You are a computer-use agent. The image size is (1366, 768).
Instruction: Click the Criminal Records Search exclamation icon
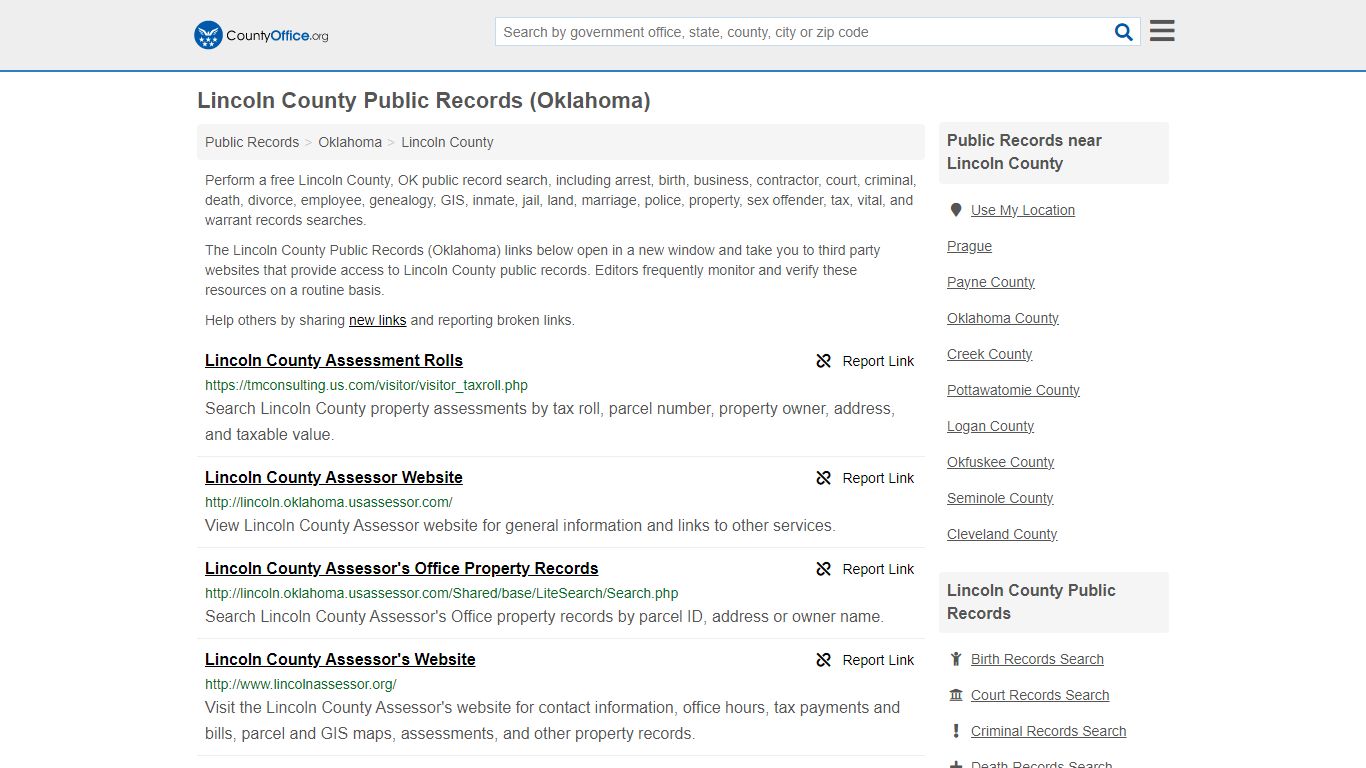pos(956,731)
